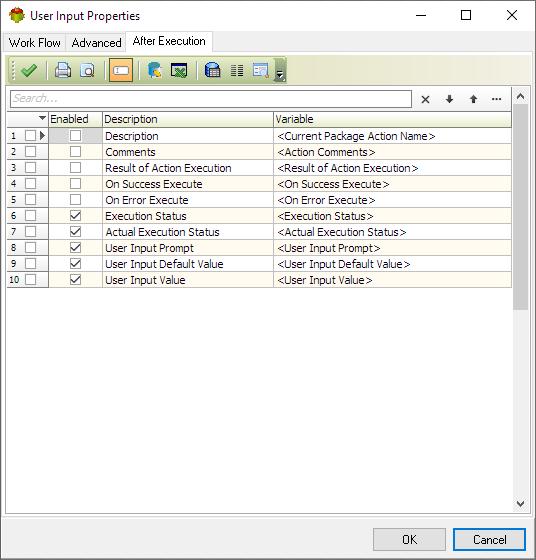The image size is (536, 560).
Task: Click the vertical scrollbar thumb
Action: pyautogui.click(x=520, y=207)
